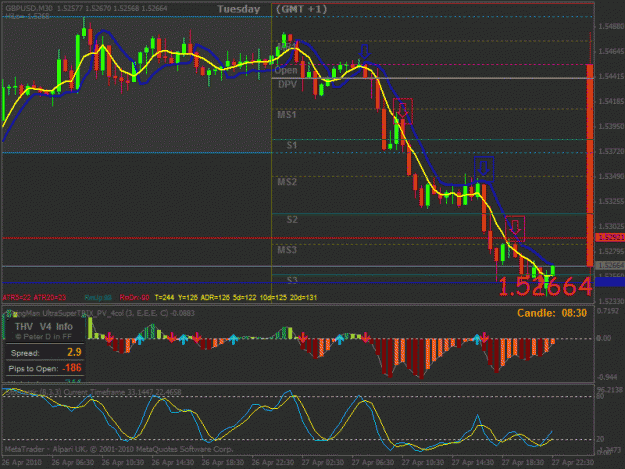This screenshot has height=469, width=625.
Task: Click the '27 Apr 14:30' time axis label
Action: tap(473, 463)
